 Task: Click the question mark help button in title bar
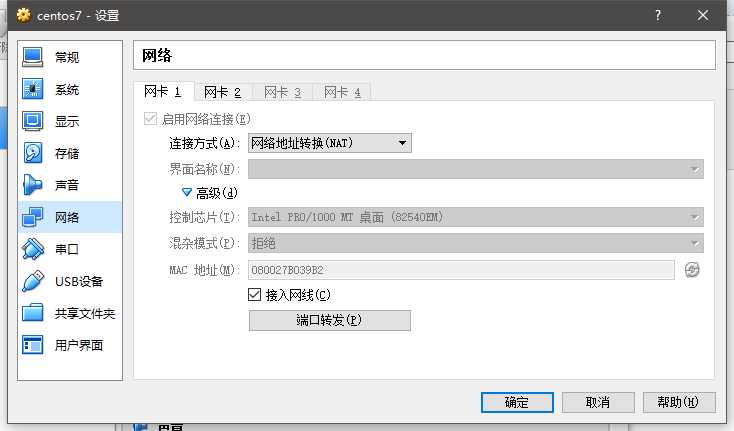(658, 15)
